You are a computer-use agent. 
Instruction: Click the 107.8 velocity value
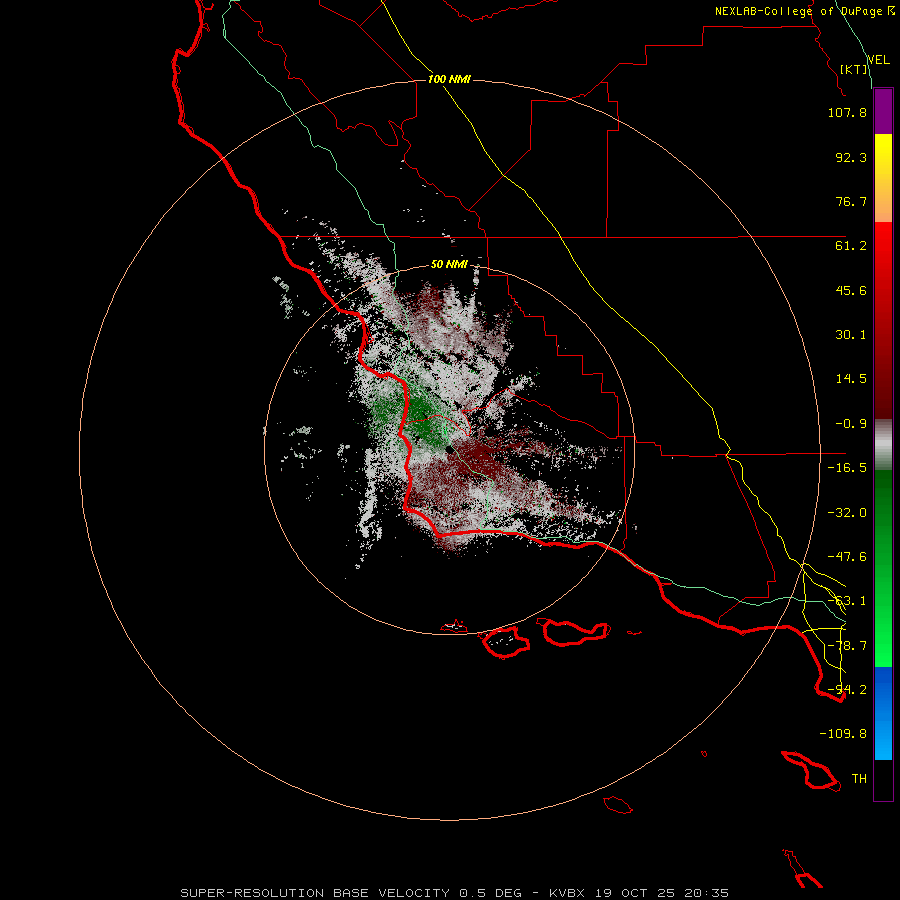[847, 112]
